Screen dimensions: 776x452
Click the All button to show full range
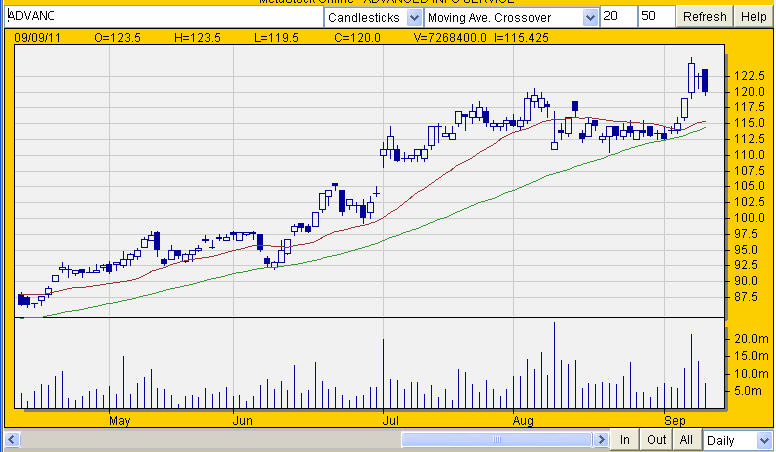(x=686, y=440)
